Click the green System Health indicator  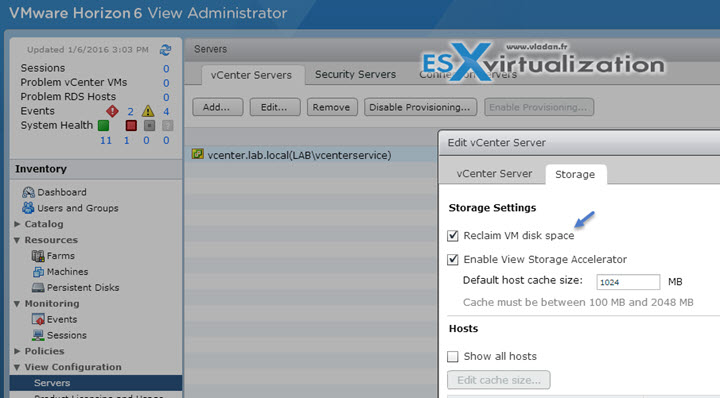pos(104,125)
